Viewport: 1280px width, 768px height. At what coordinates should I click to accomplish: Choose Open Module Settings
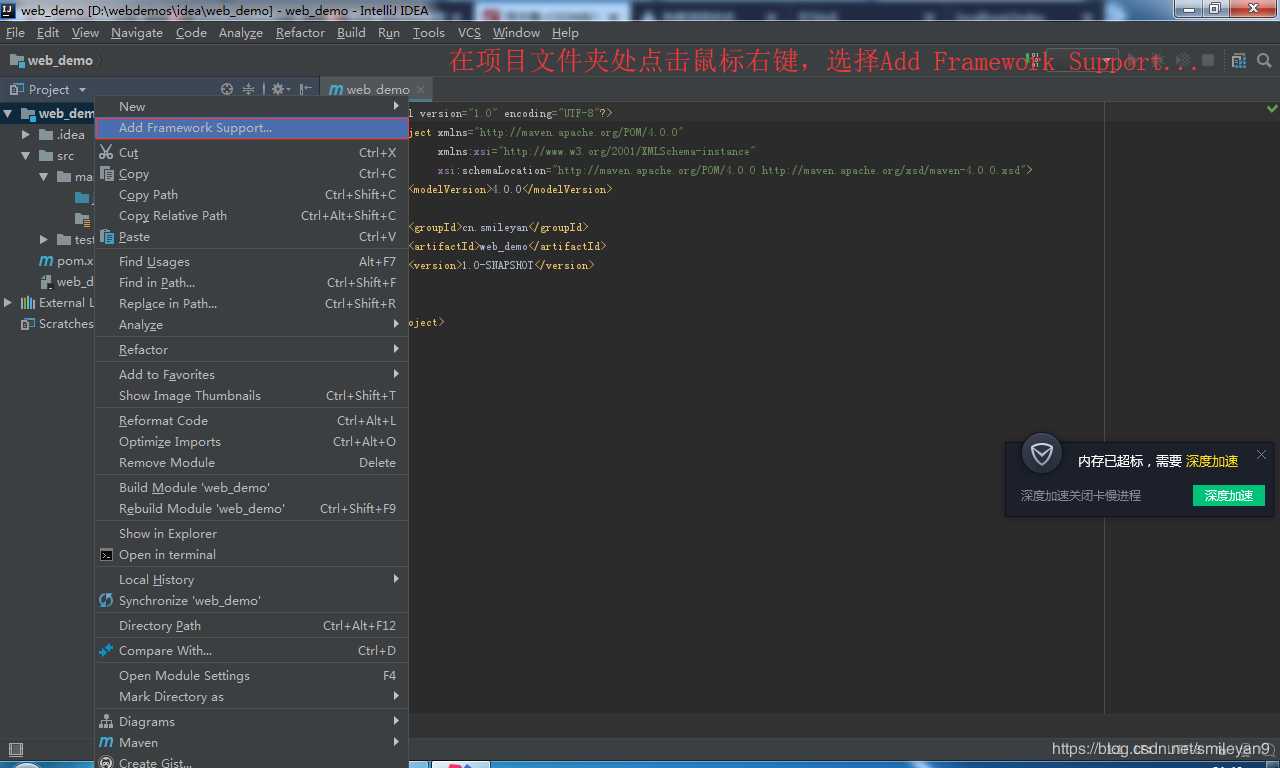(251, 675)
